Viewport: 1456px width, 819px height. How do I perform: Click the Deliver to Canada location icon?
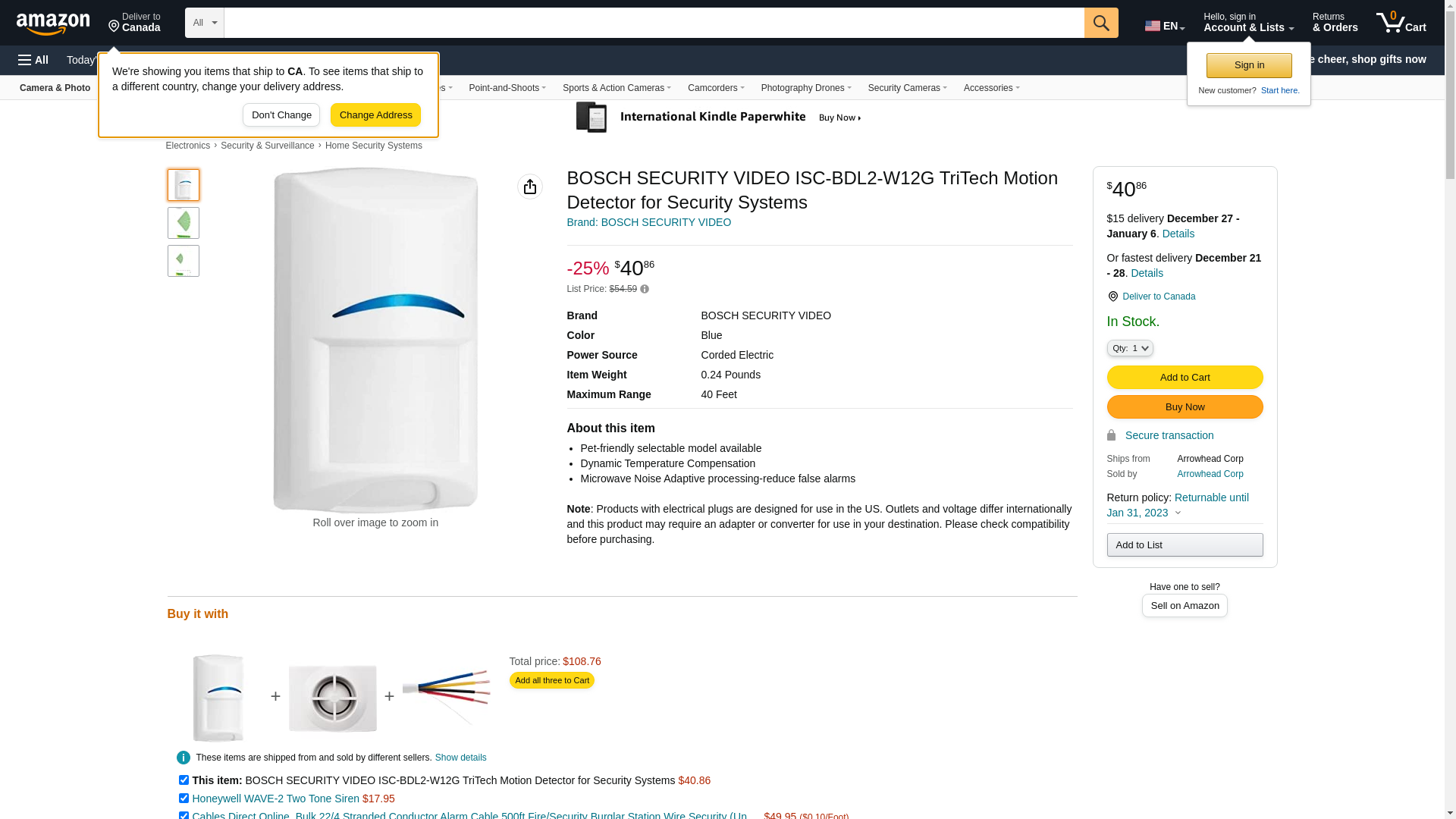pos(1113,297)
